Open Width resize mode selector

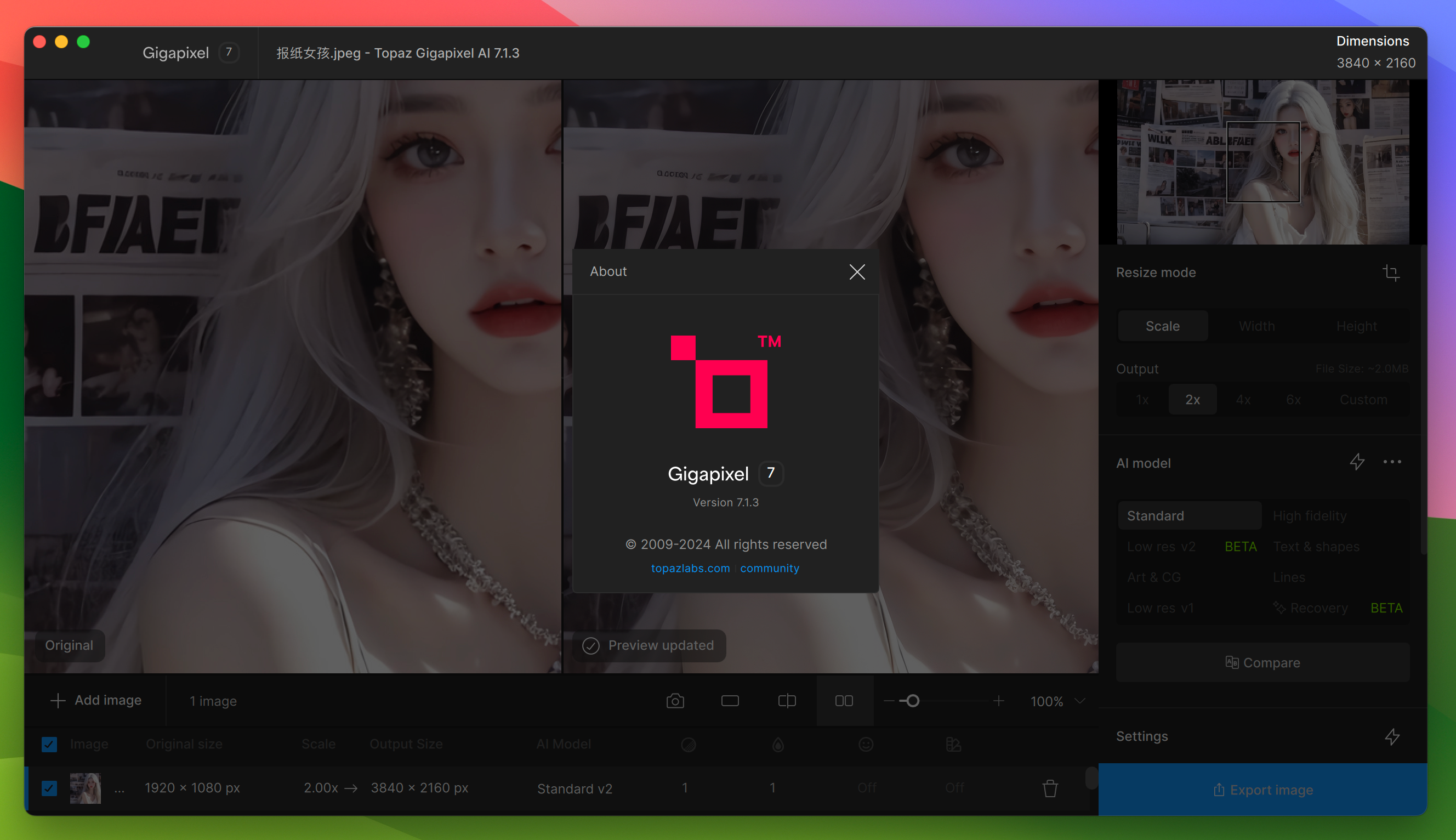(1257, 326)
